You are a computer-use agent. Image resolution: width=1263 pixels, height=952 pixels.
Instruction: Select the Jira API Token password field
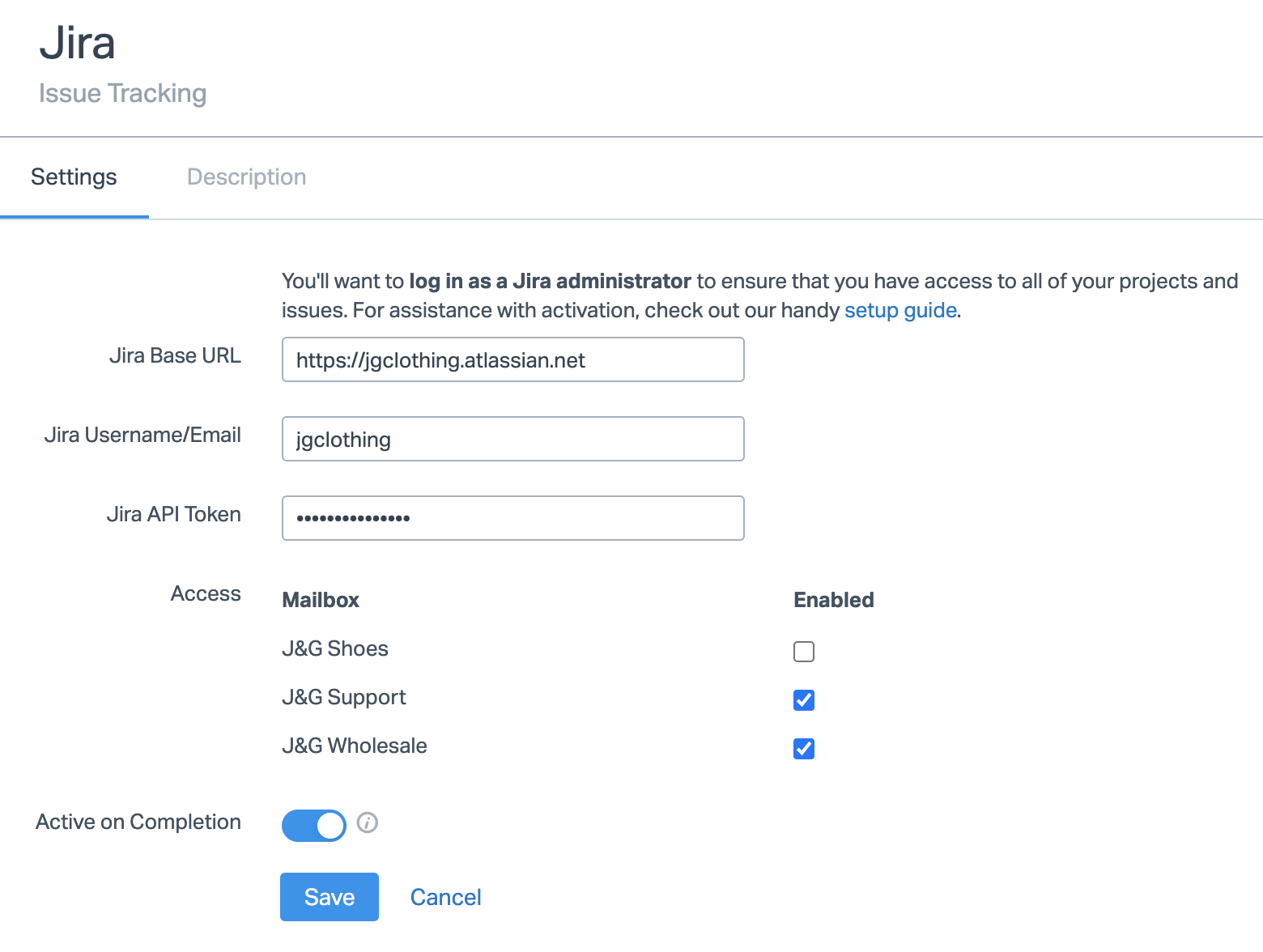(512, 519)
